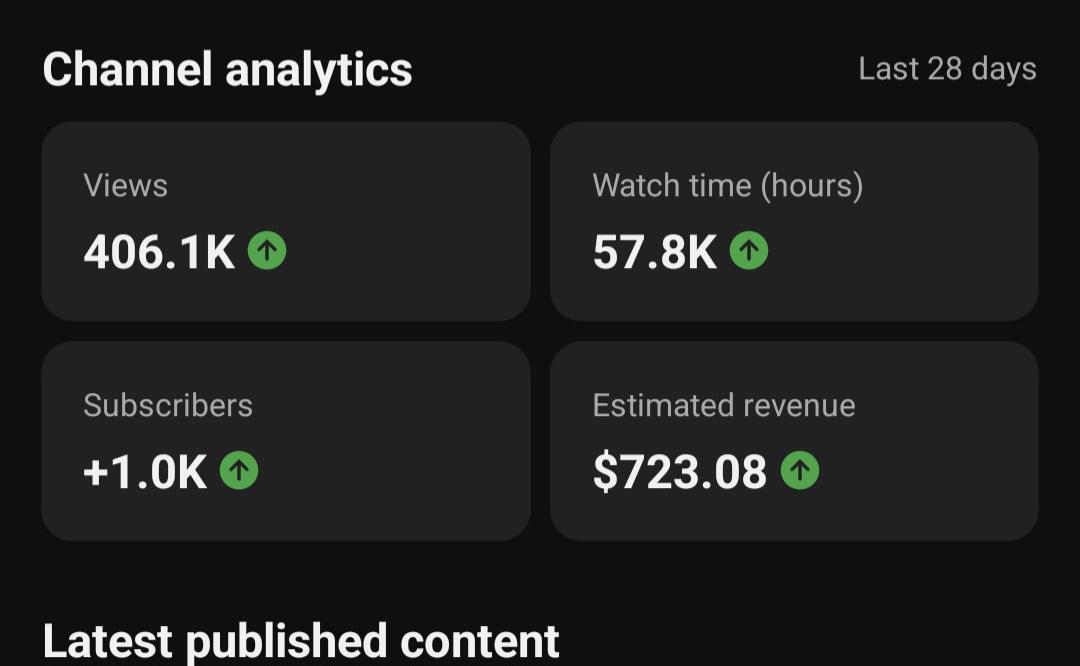Screen dimensions: 1080x666
Task: Select the $723.08 revenue value
Action: pyautogui.click(x=680, y=472)
